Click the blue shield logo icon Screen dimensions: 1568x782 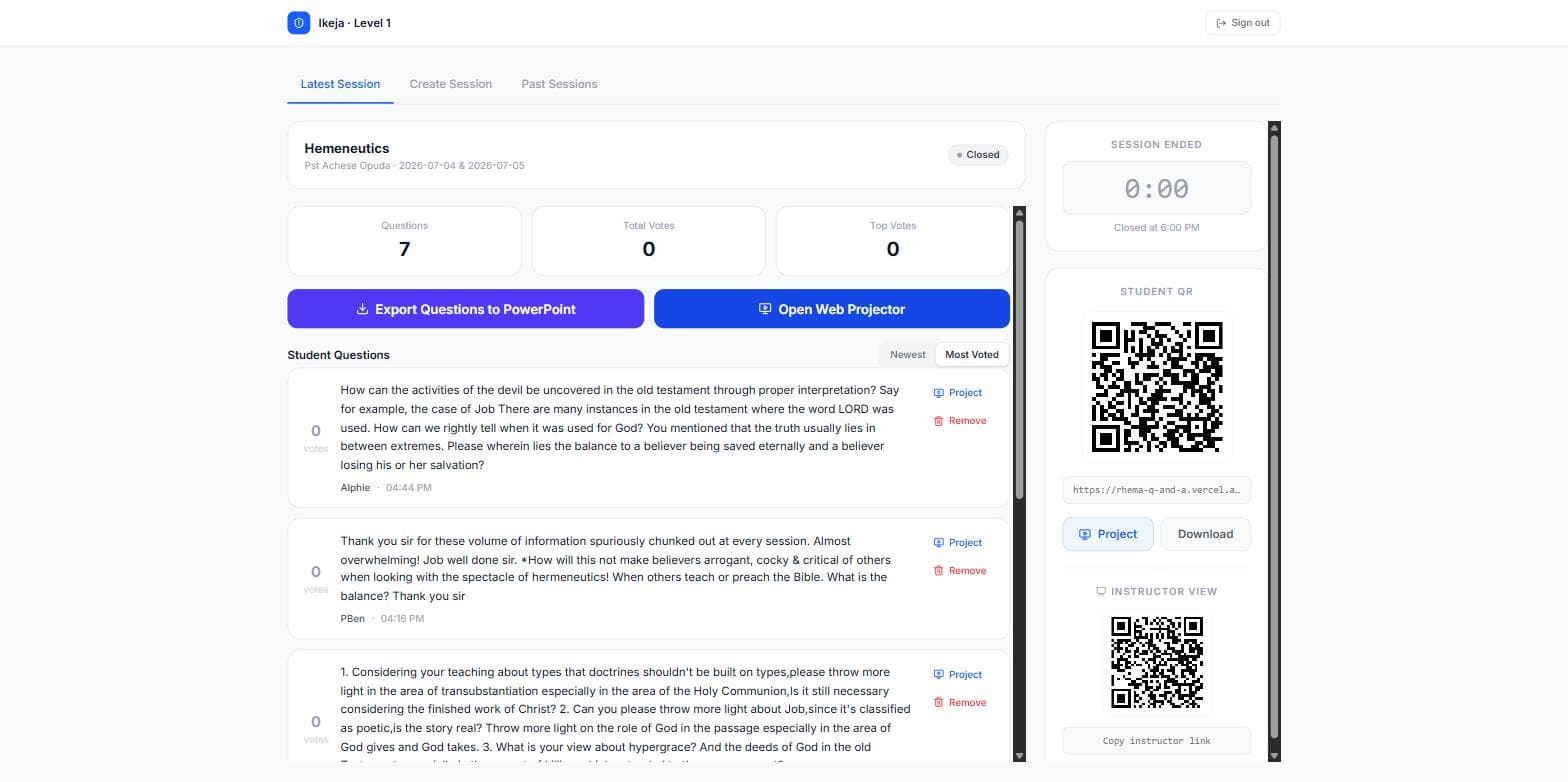pos(298,23)
